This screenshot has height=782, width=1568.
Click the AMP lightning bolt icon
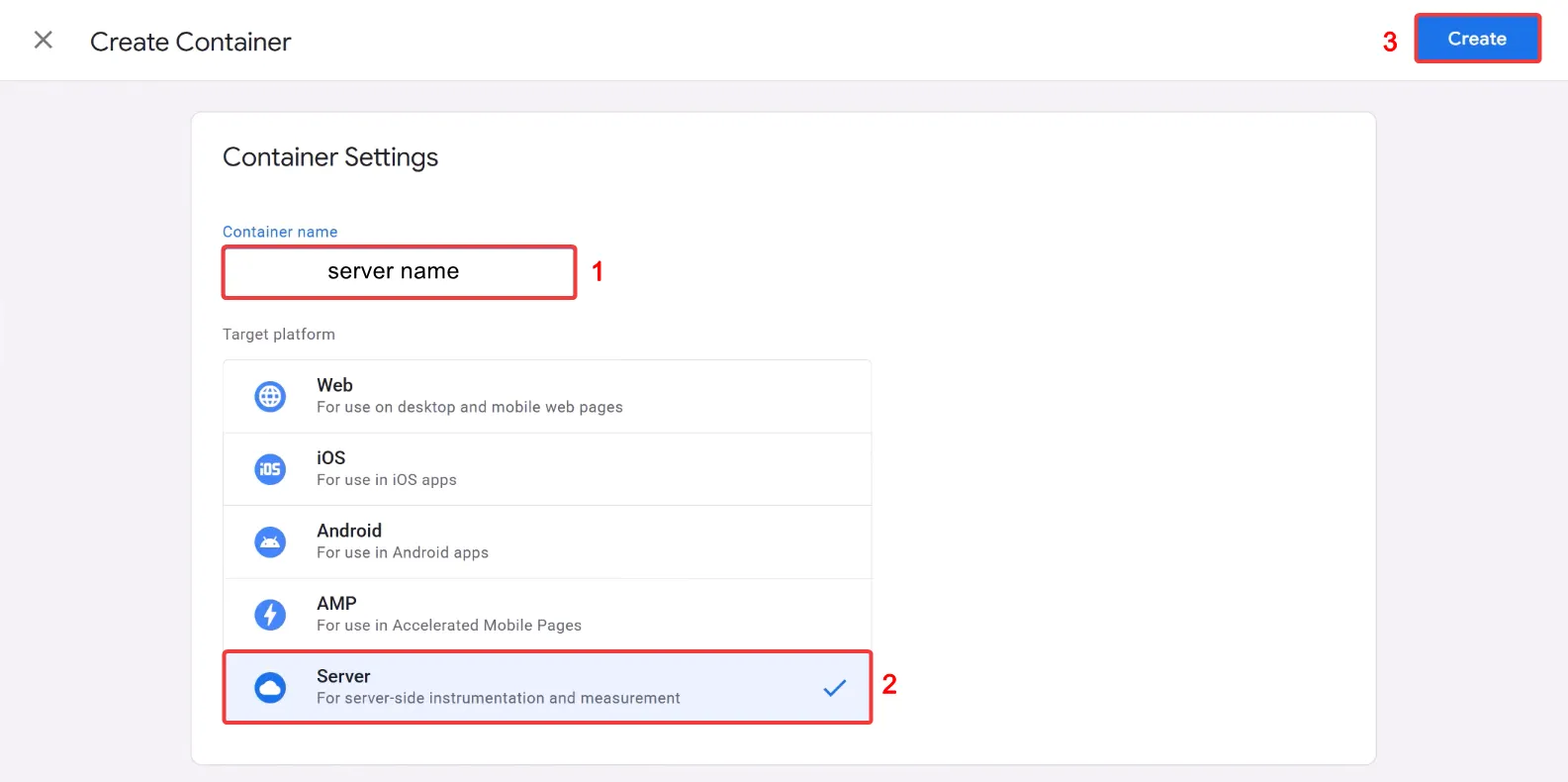270,615
